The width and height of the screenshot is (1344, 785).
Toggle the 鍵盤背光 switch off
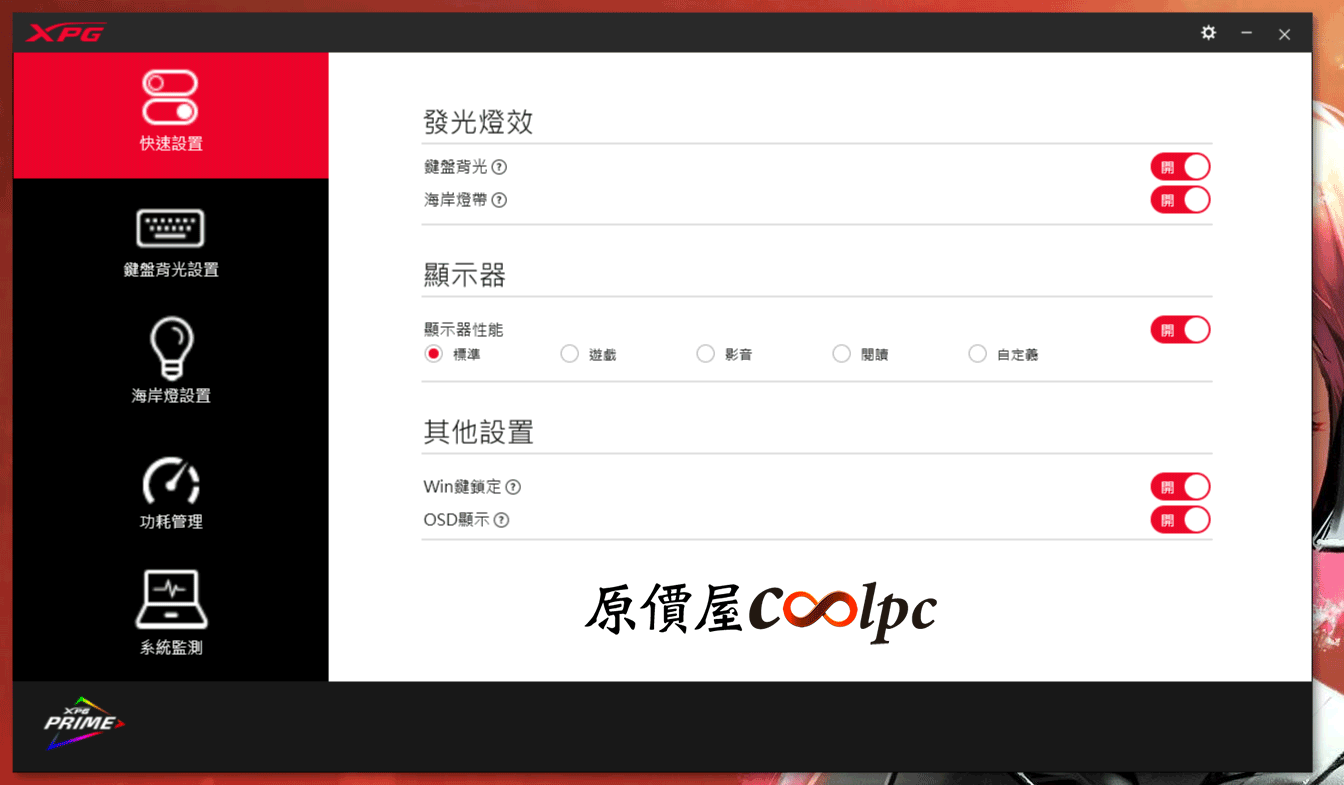pos(1180,167)
